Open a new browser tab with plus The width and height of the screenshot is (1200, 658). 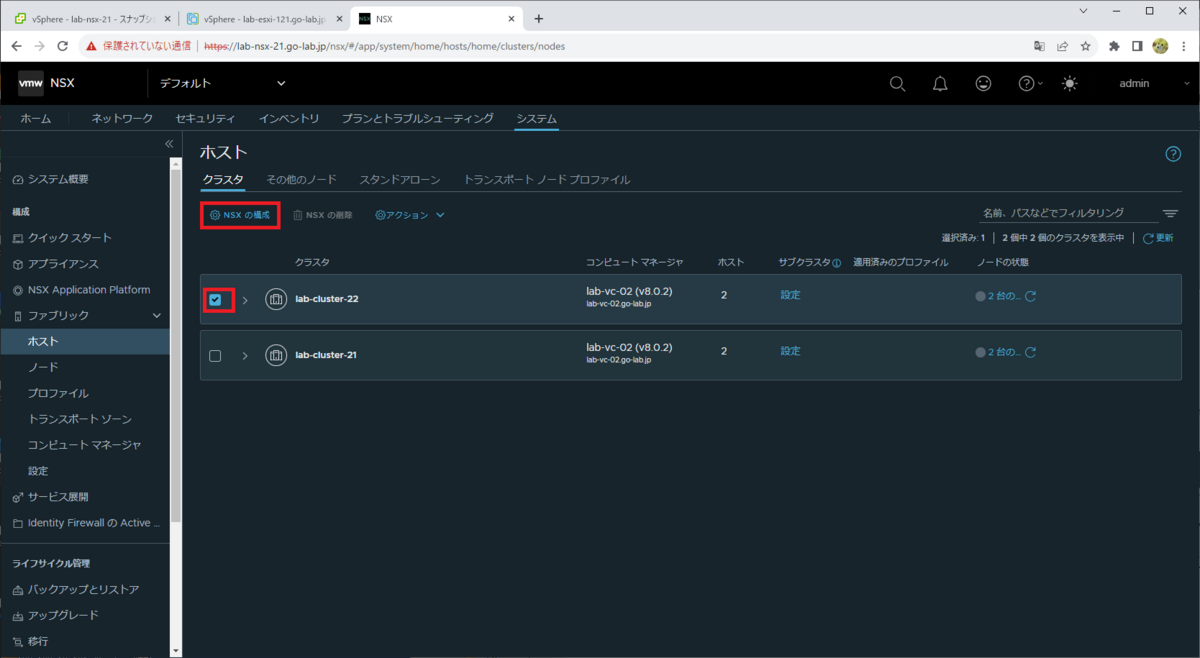pyautogui.click(x=539, y=19)
